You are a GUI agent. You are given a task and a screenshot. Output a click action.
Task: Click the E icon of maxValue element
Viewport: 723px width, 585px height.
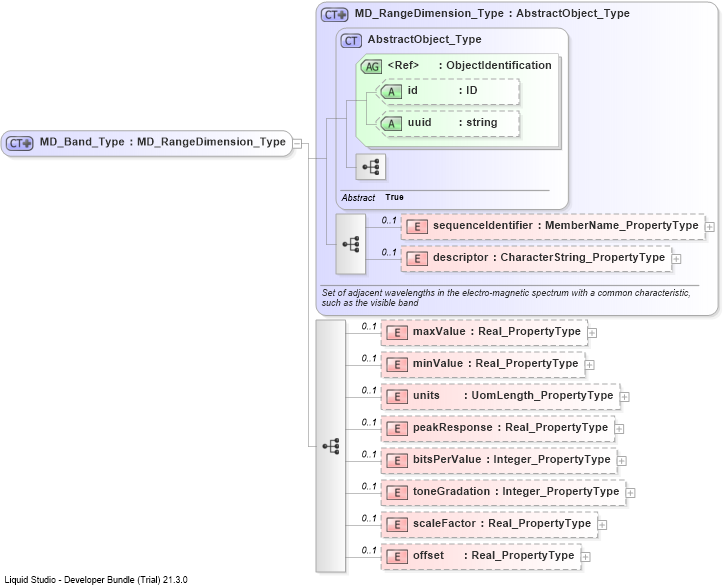pyautogui.click(x=397, y=332)
